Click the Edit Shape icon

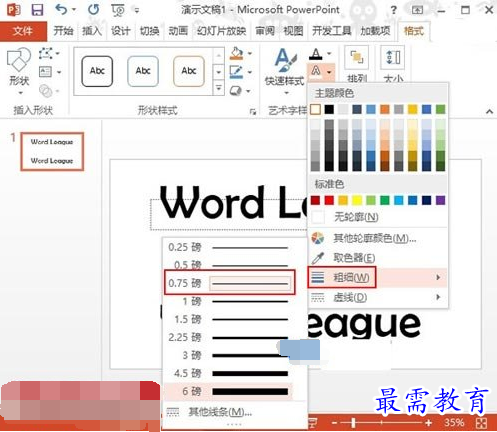pyautogui.click(x=46, y=53)
